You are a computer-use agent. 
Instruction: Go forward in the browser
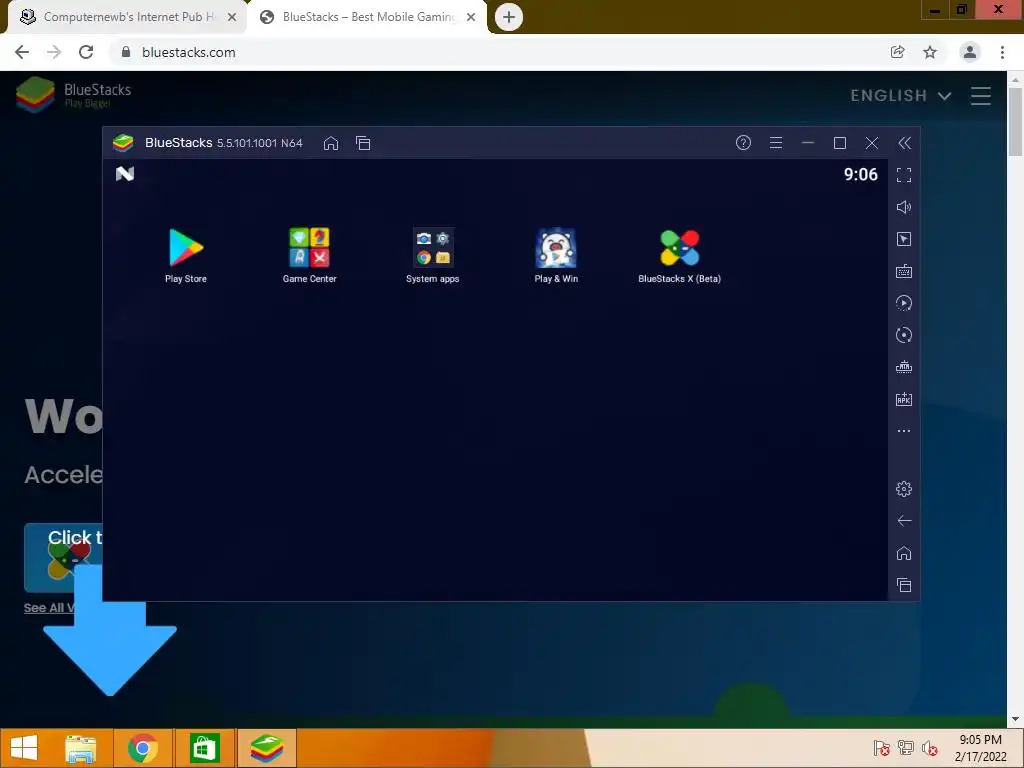[54, 52]
